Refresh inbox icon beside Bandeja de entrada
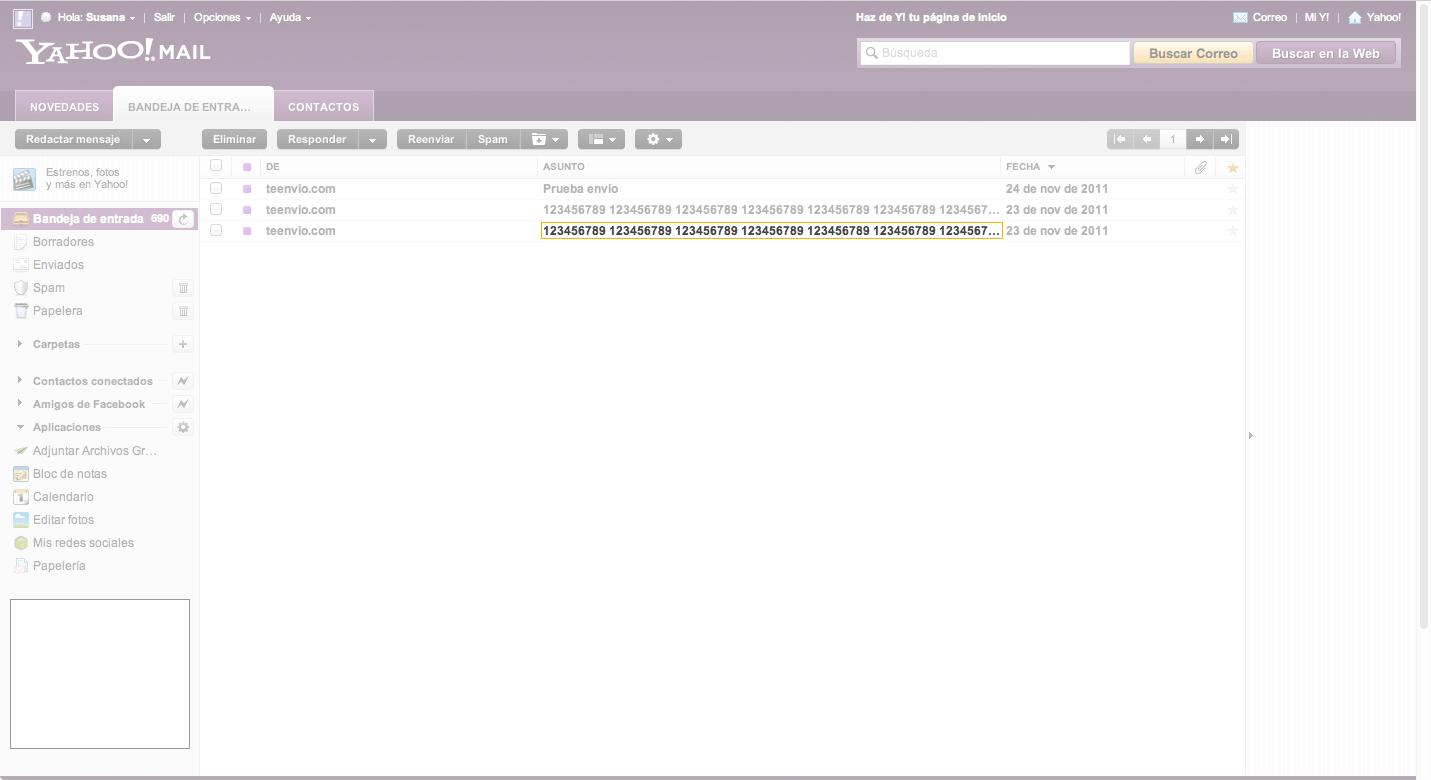Image resolution: width=1431 pixels, height=780 pixels. pos(183,219)
